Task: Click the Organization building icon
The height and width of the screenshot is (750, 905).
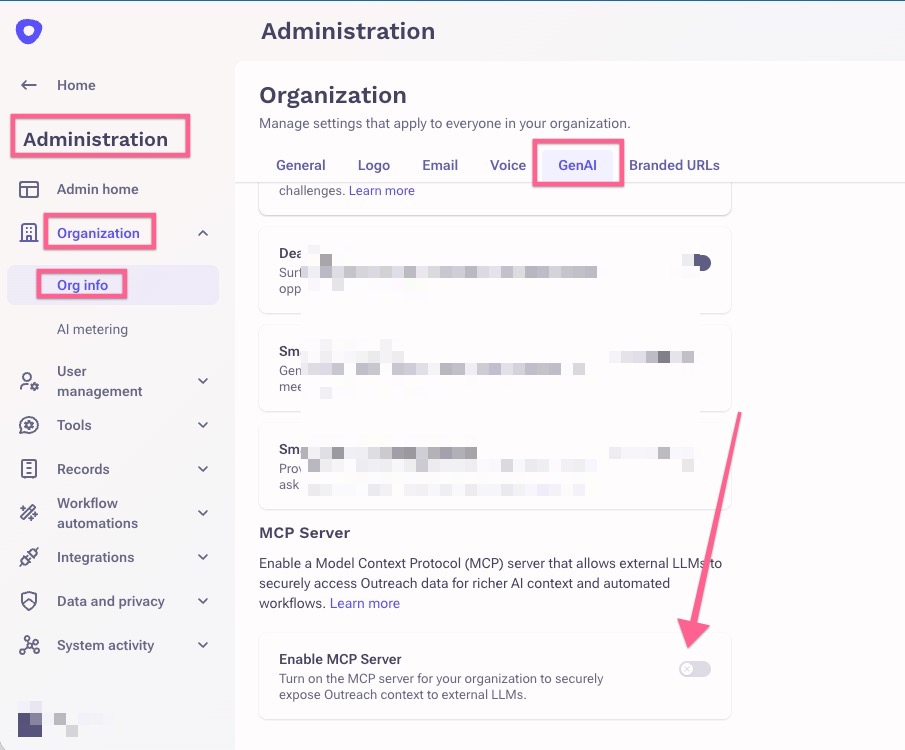Action: 29,233
